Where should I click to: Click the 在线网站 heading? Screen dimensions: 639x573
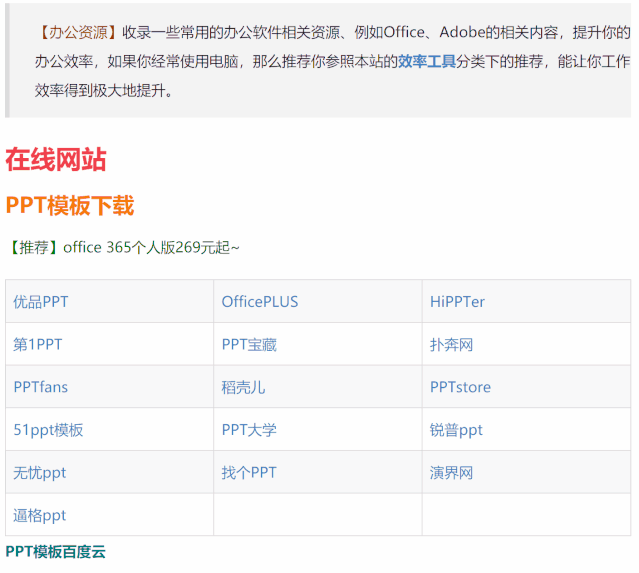[x=56, y=159]
